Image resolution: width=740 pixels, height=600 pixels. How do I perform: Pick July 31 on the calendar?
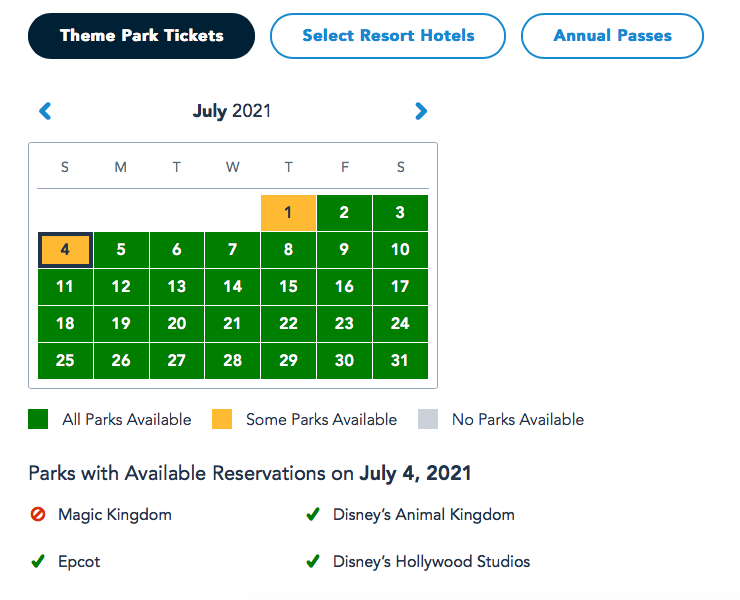click(400, 361)
